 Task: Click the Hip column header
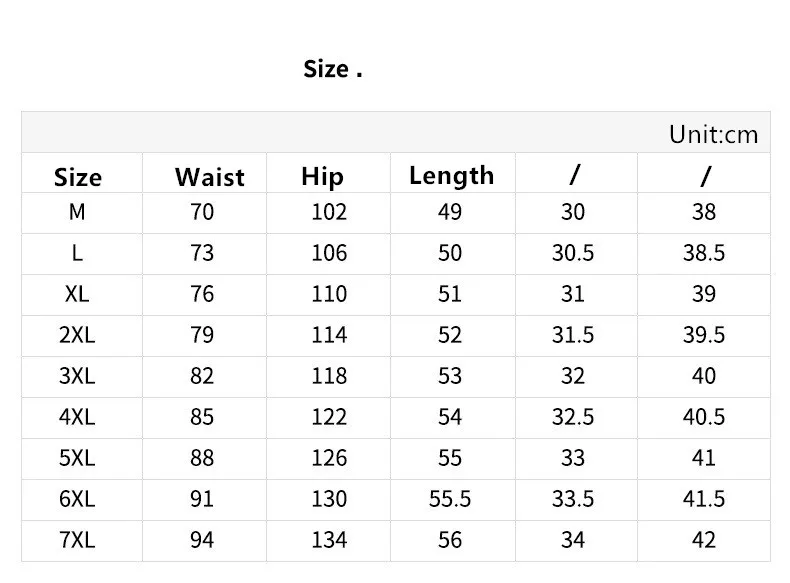[x=322, y=177]
